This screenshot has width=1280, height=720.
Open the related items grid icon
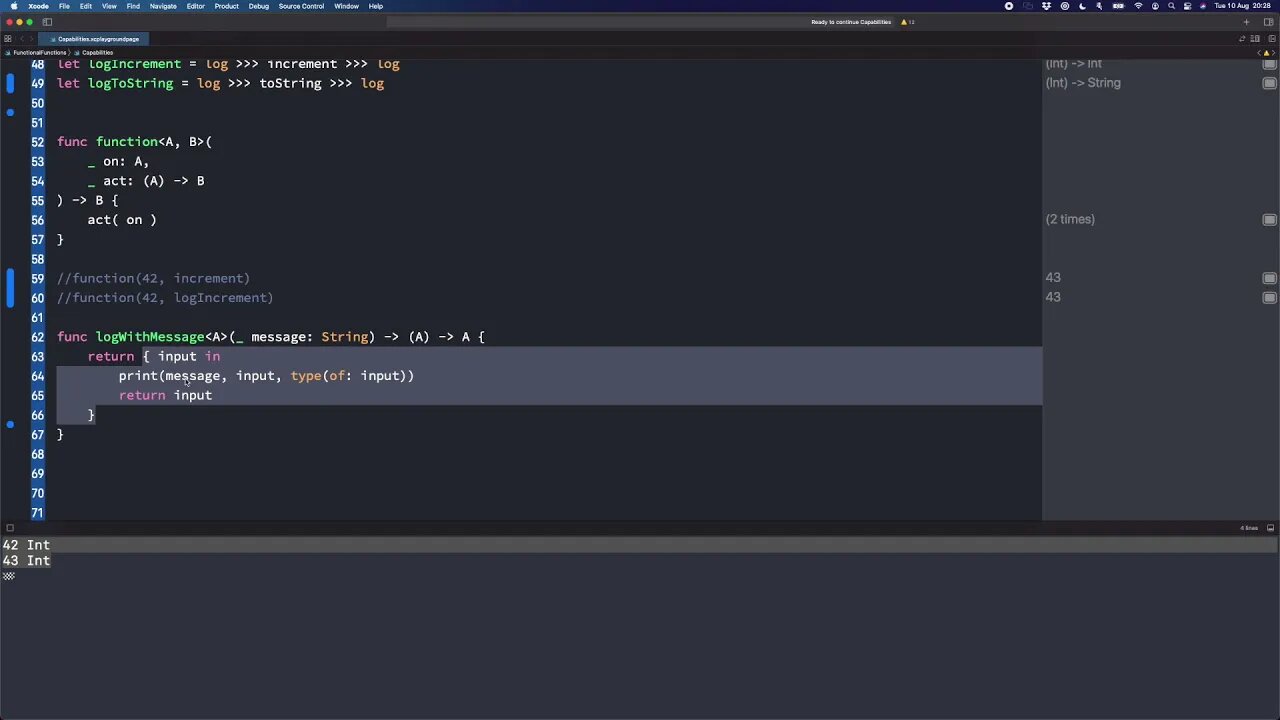pyautogui.click(x=7, y=39)
